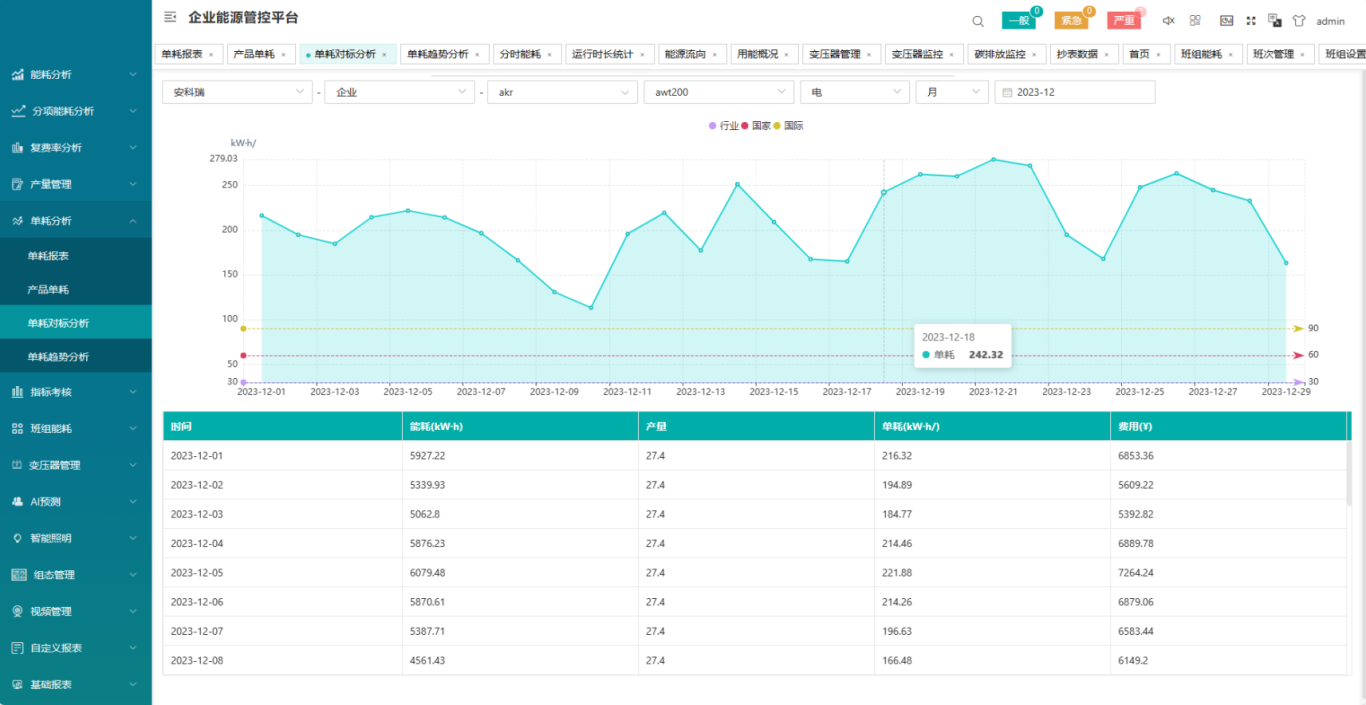1366x705 pixels.
Task: Switch to the 变压器监控 tab
Action: 923,55
